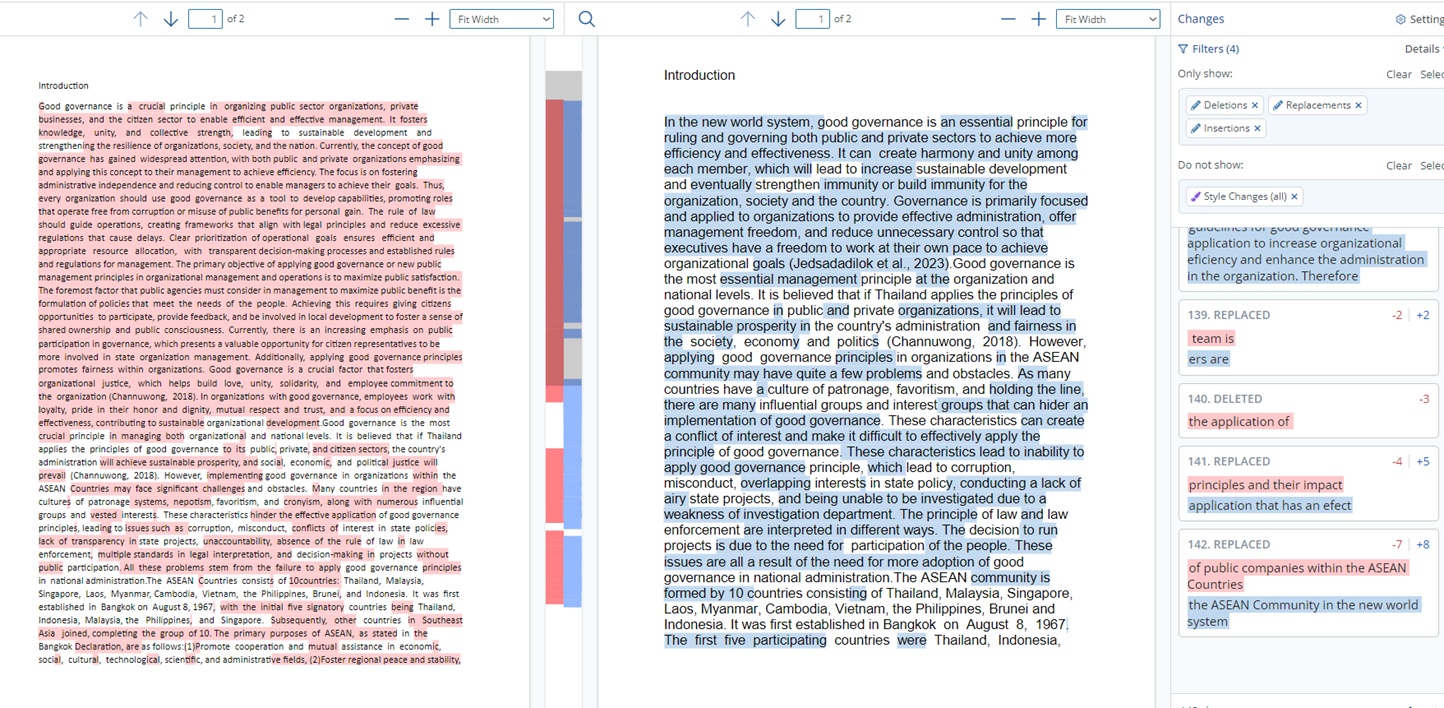The image size is (1444, 708).
Task: Remove the Deletions filter chip
Action: [x=1255, y=105]
